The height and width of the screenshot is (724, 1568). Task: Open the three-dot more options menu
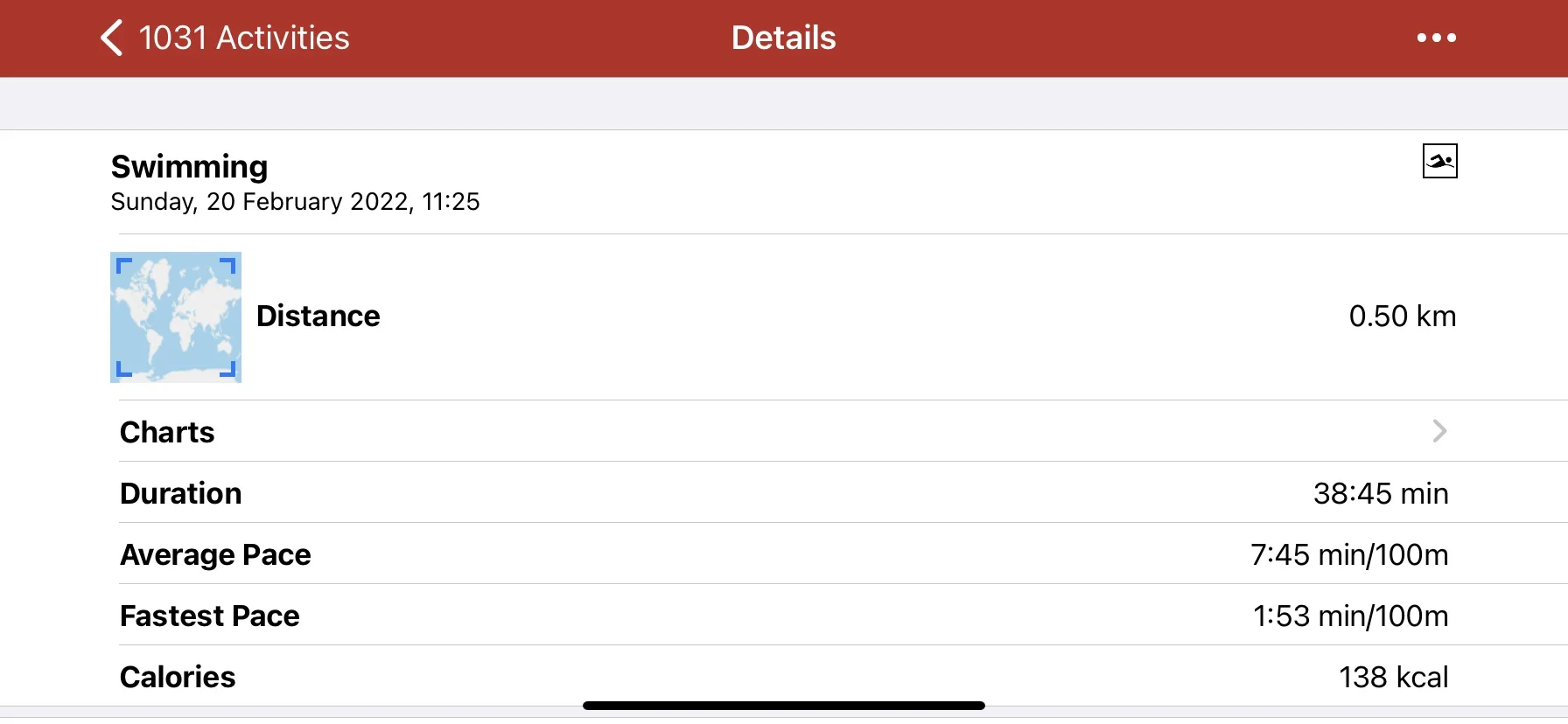[x=1436, y=38]
